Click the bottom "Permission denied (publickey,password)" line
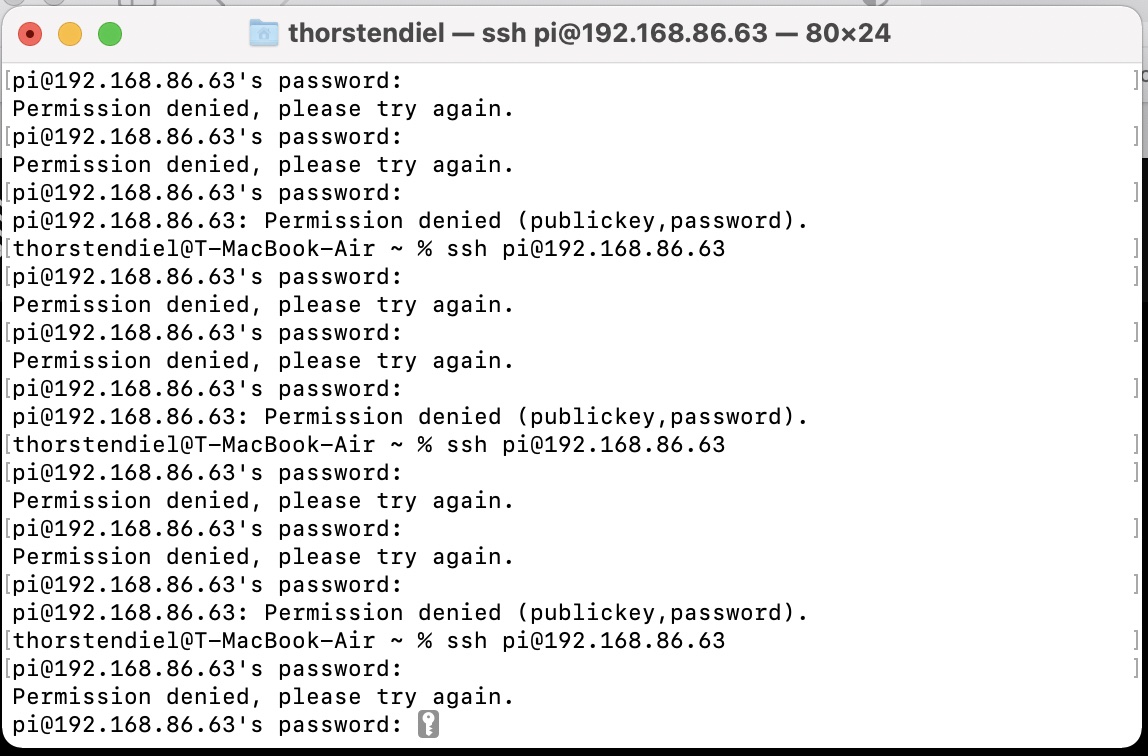 click(x=409, y=613)
